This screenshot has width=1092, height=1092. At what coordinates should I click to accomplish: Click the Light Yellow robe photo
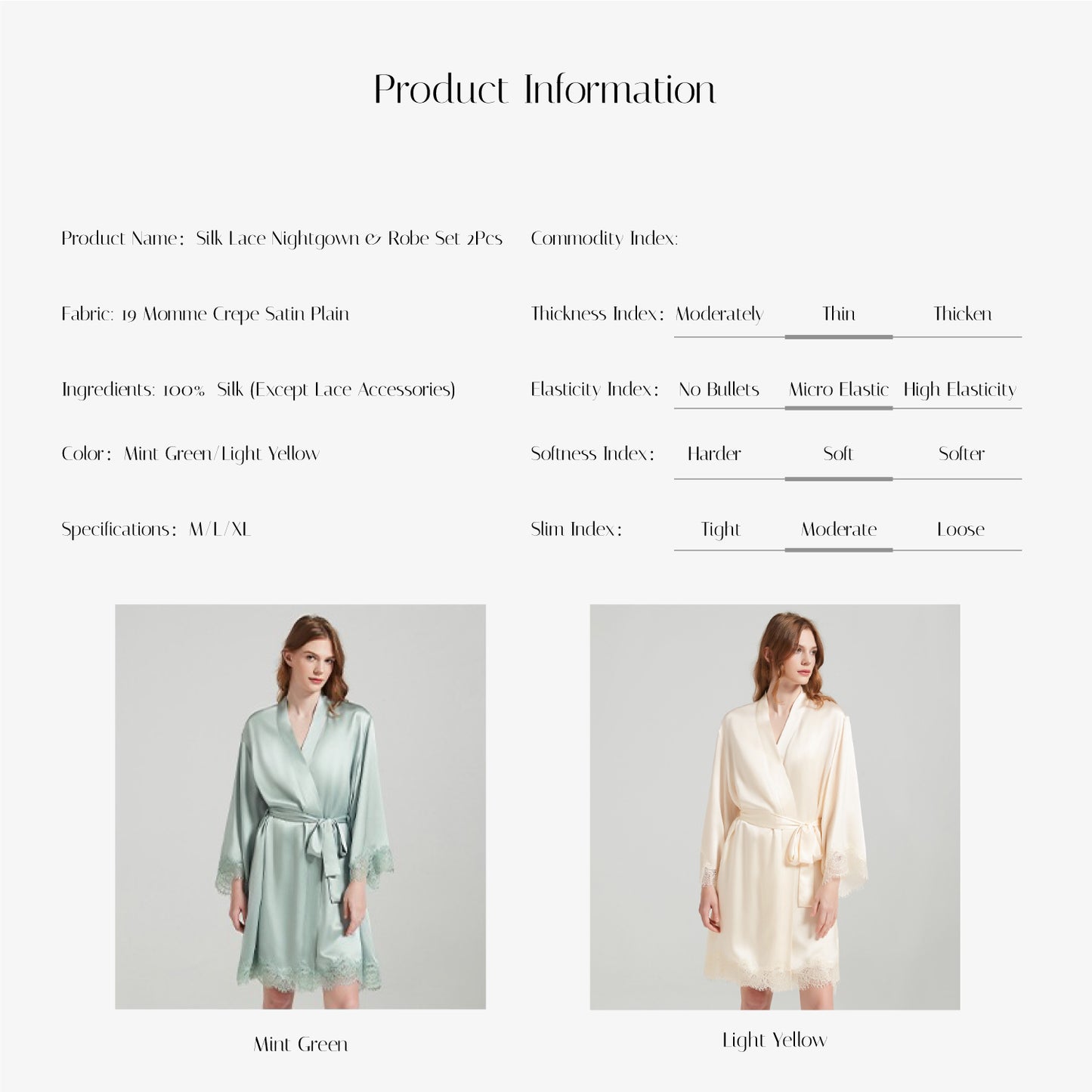775,806
